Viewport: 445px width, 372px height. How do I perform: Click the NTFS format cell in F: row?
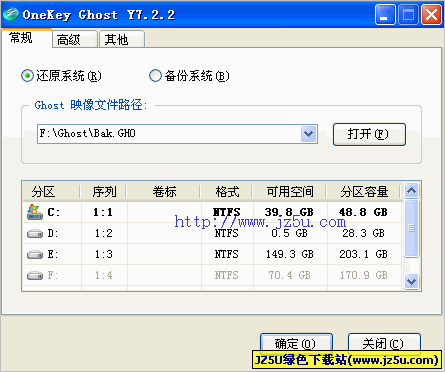tap(227, 275)
